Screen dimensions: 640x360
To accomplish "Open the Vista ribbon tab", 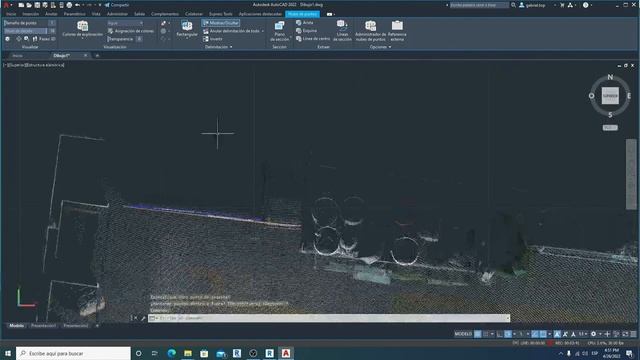I will pos(96,14).
